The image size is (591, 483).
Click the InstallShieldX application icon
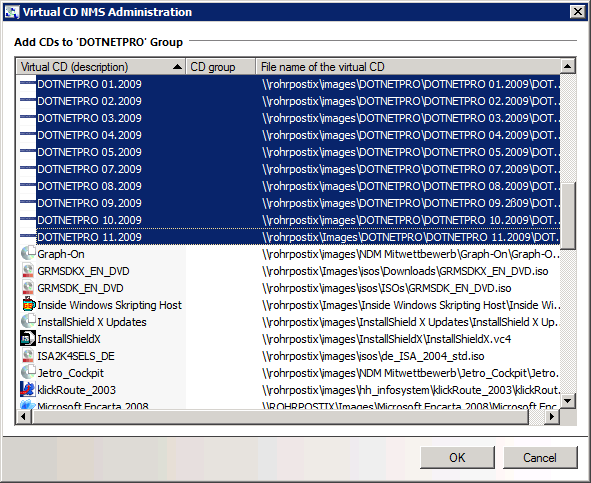28,338
